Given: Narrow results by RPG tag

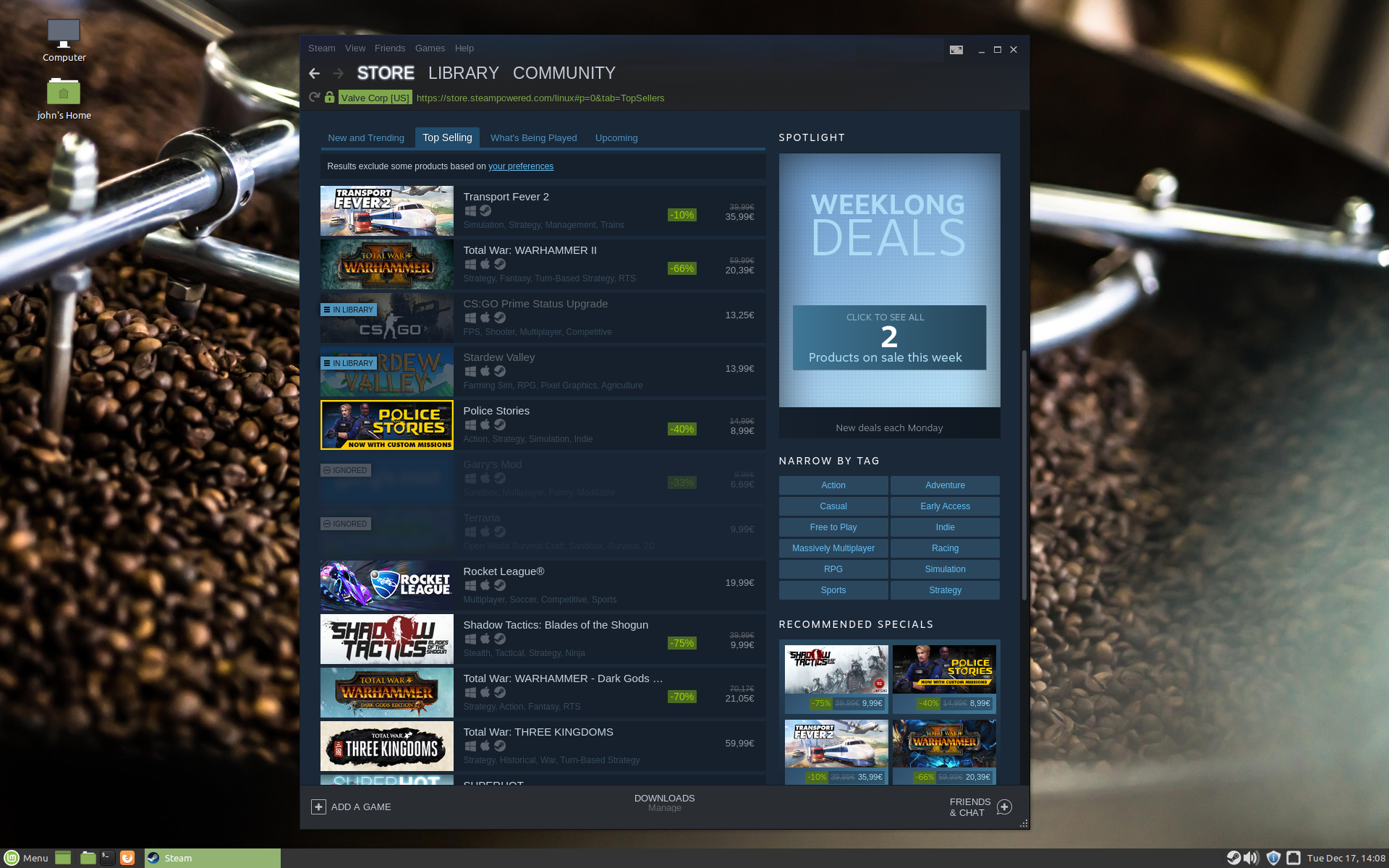Looking at the screenshot, I should tap(833, 569).
